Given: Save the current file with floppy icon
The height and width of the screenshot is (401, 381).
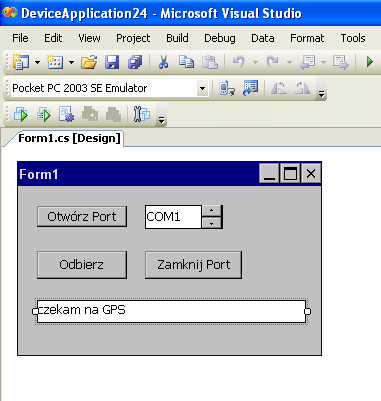Looking at the screenshot, I should click(112, 62).
